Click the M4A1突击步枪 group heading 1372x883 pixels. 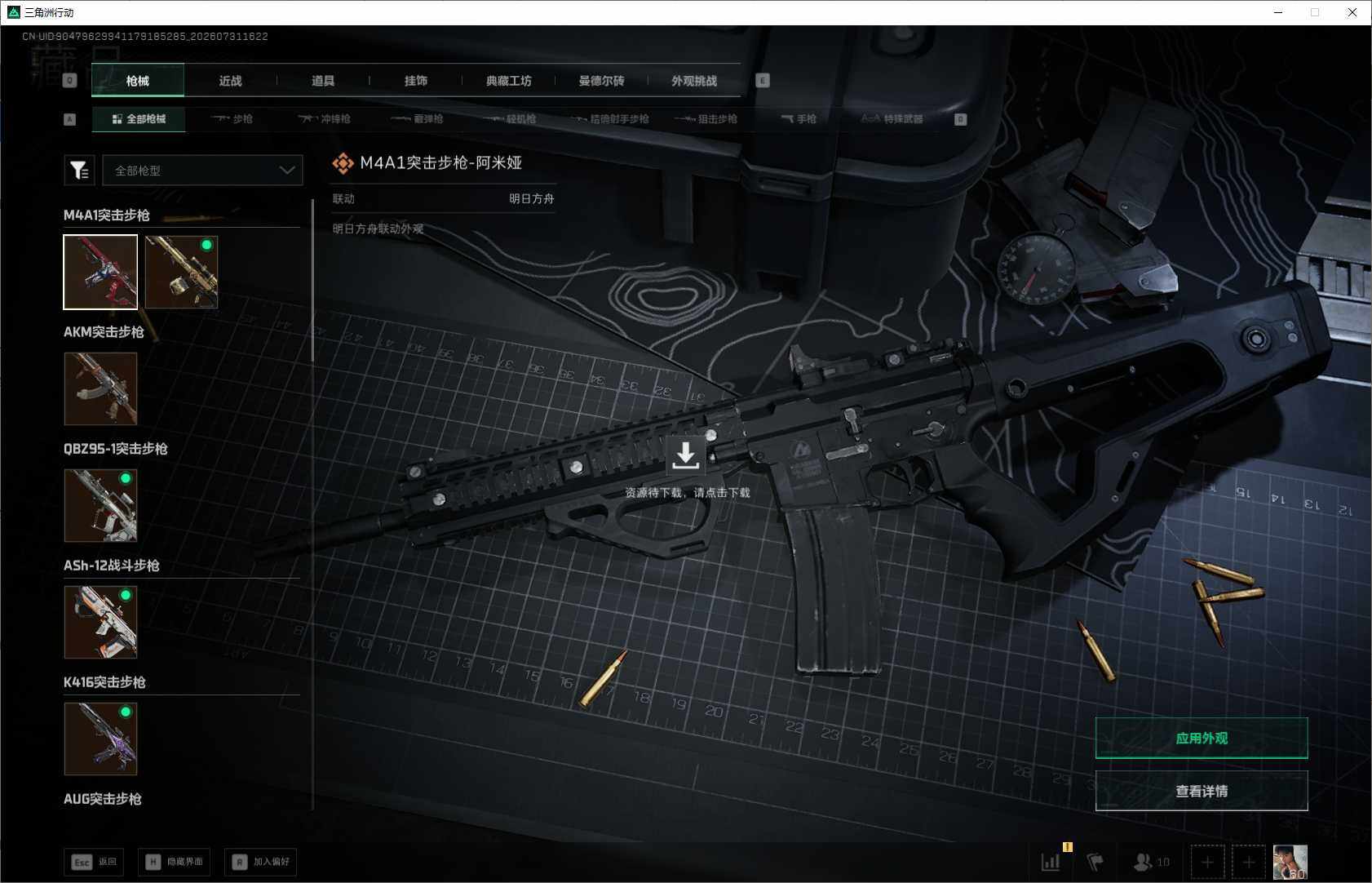107,215
